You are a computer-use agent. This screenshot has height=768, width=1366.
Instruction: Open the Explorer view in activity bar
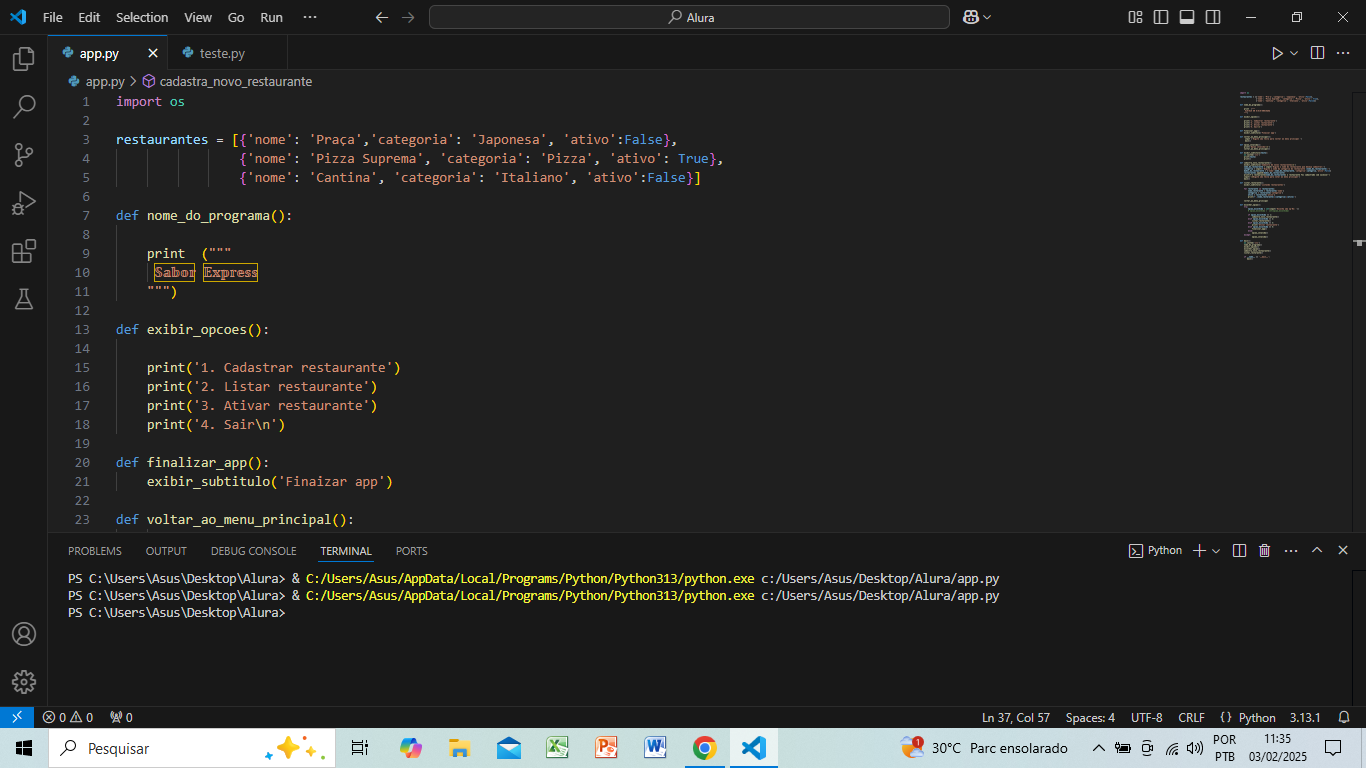[x=24, y=59]
